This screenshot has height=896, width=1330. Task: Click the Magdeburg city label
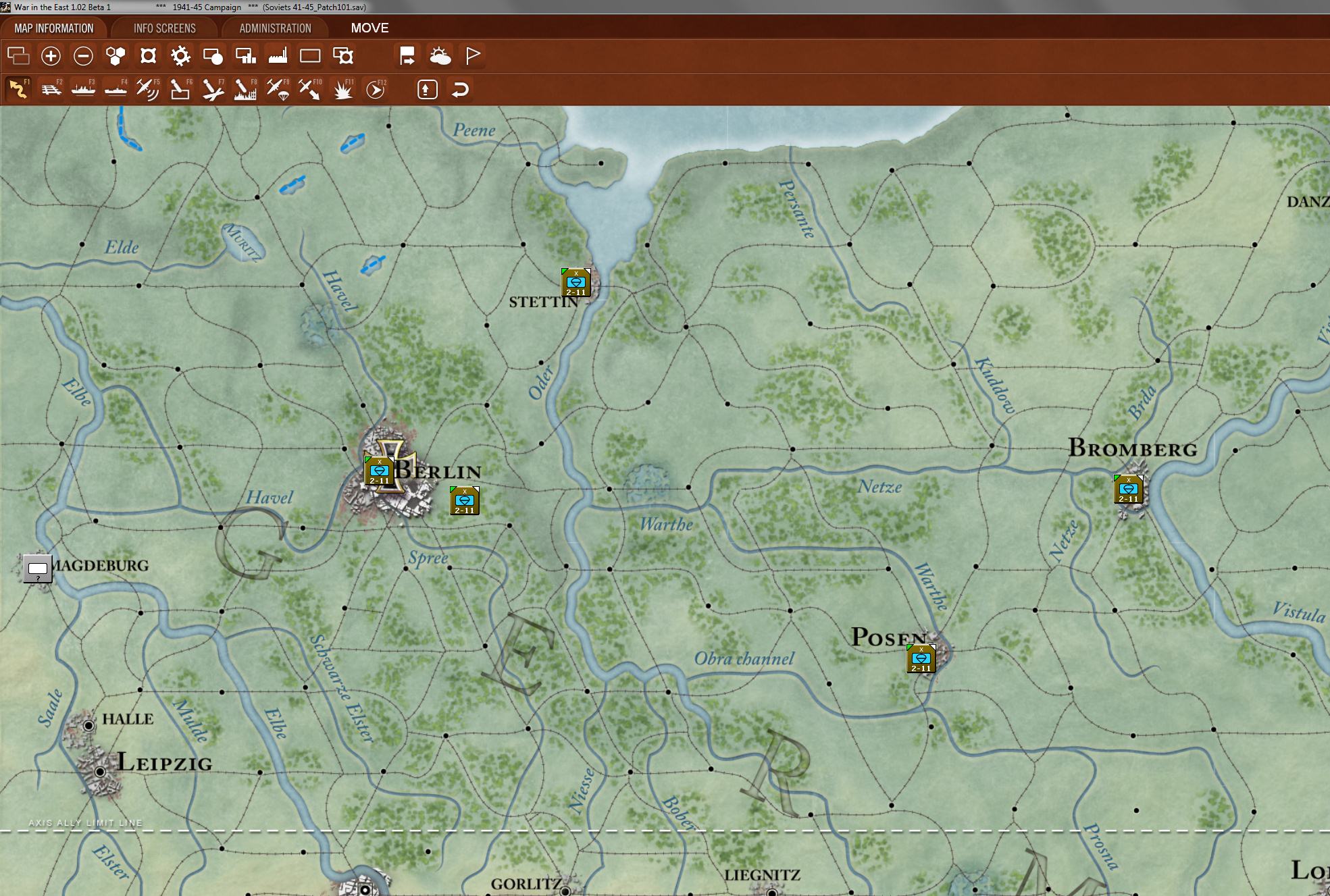click(x=100, y=566)
